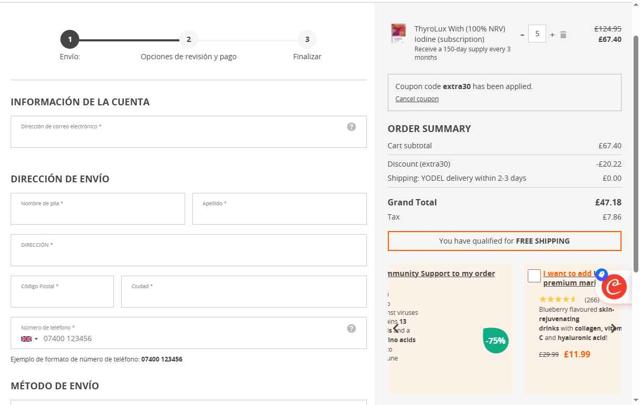The height and width of the screenshot is (405, 640).
Task: Show previous upsell offer with left arrow
Action: pos(396,328)
